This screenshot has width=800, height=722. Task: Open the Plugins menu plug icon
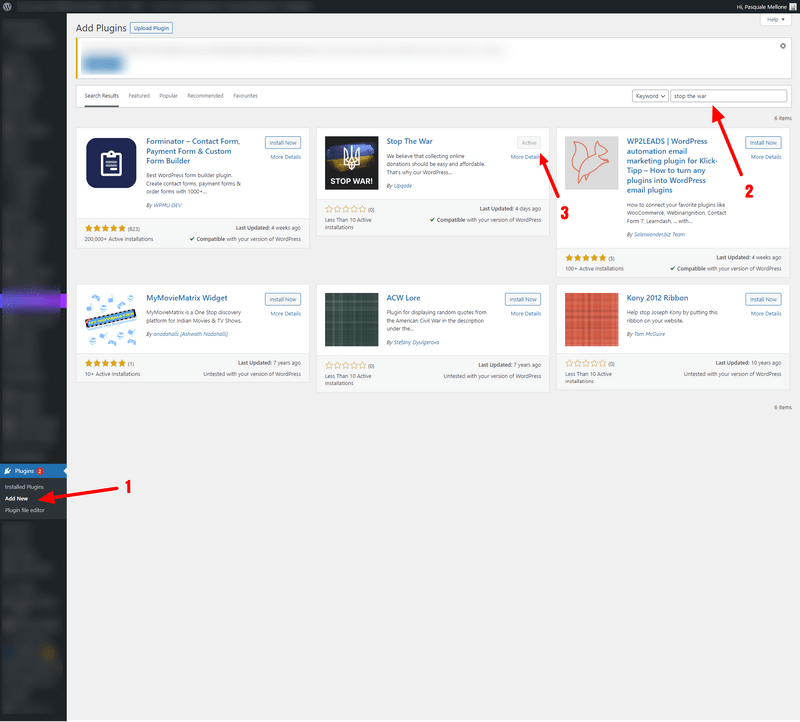click(x=8, y=471)
